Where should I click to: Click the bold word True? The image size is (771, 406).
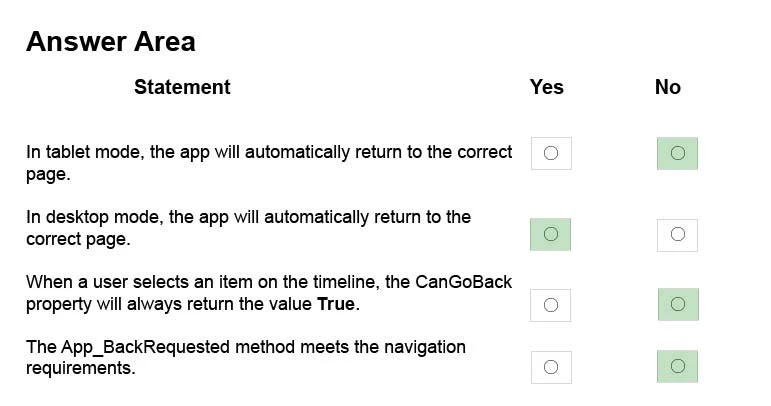335,304
